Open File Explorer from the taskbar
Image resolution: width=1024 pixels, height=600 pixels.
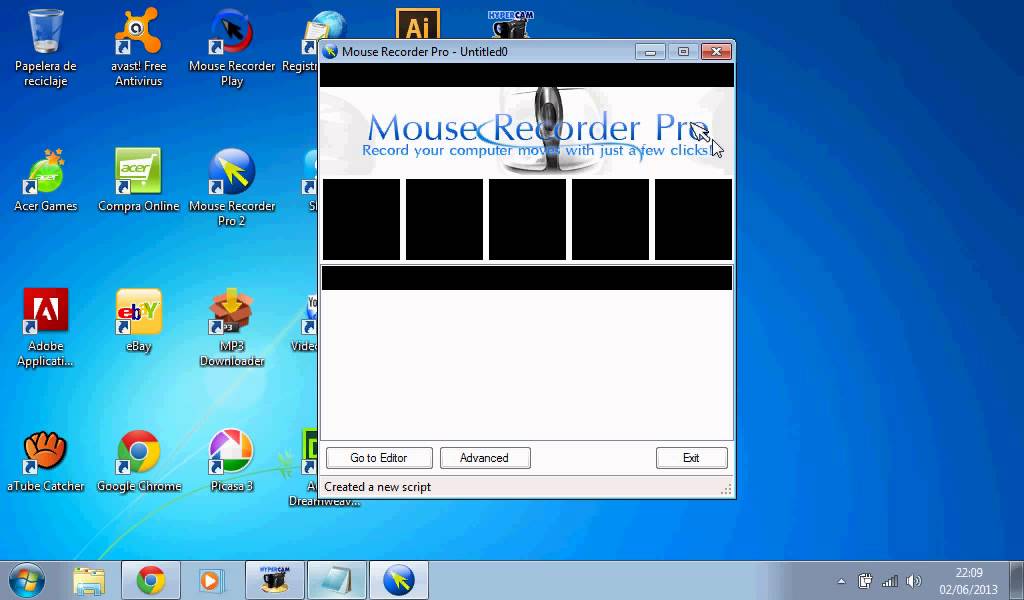point(89,580)
